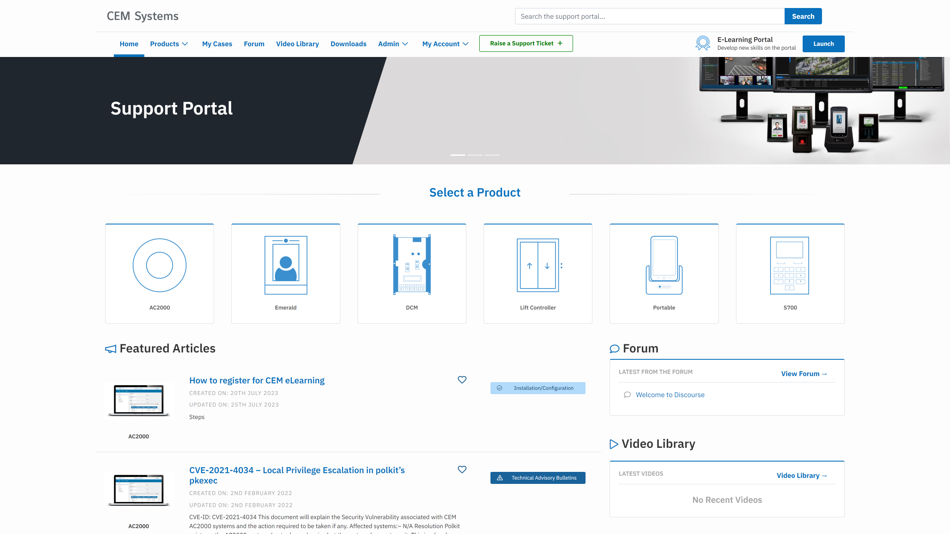The image size is (950, 534).
Task: Click the plus icon on Raise a Support Ticket
Action: point(560,44)
